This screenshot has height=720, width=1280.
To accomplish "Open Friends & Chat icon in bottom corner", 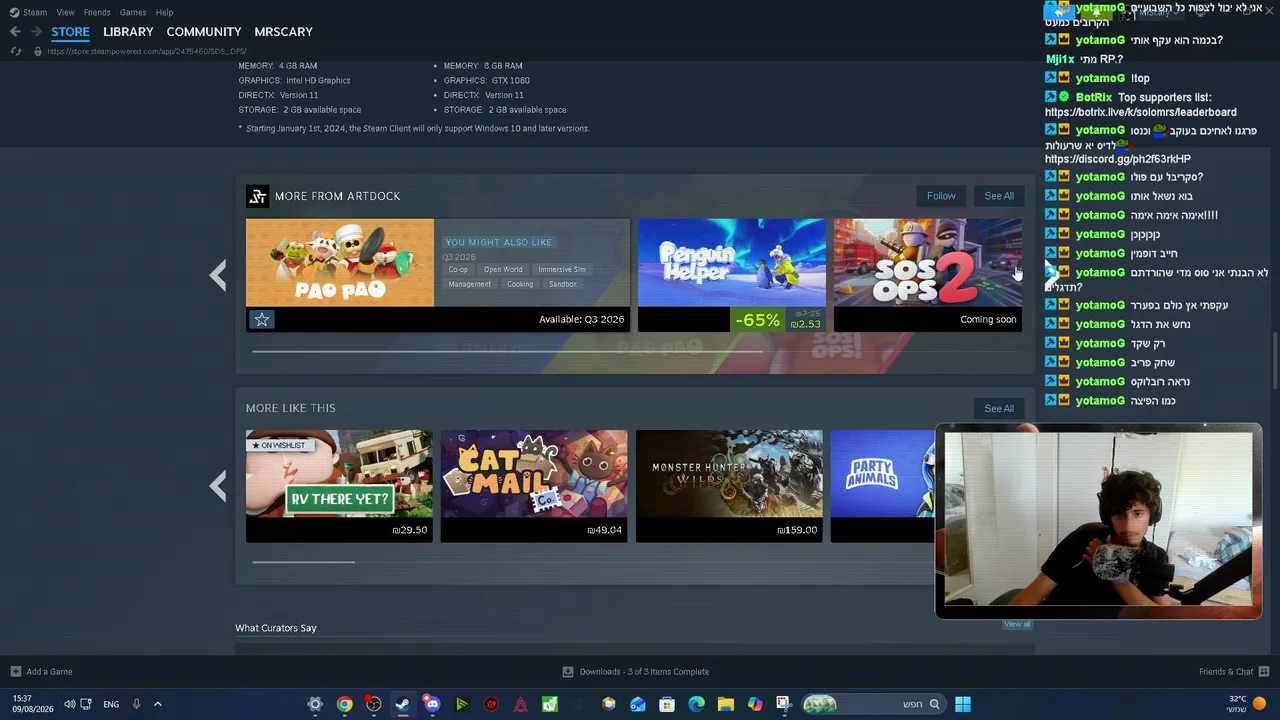I will pos(1264,672).
